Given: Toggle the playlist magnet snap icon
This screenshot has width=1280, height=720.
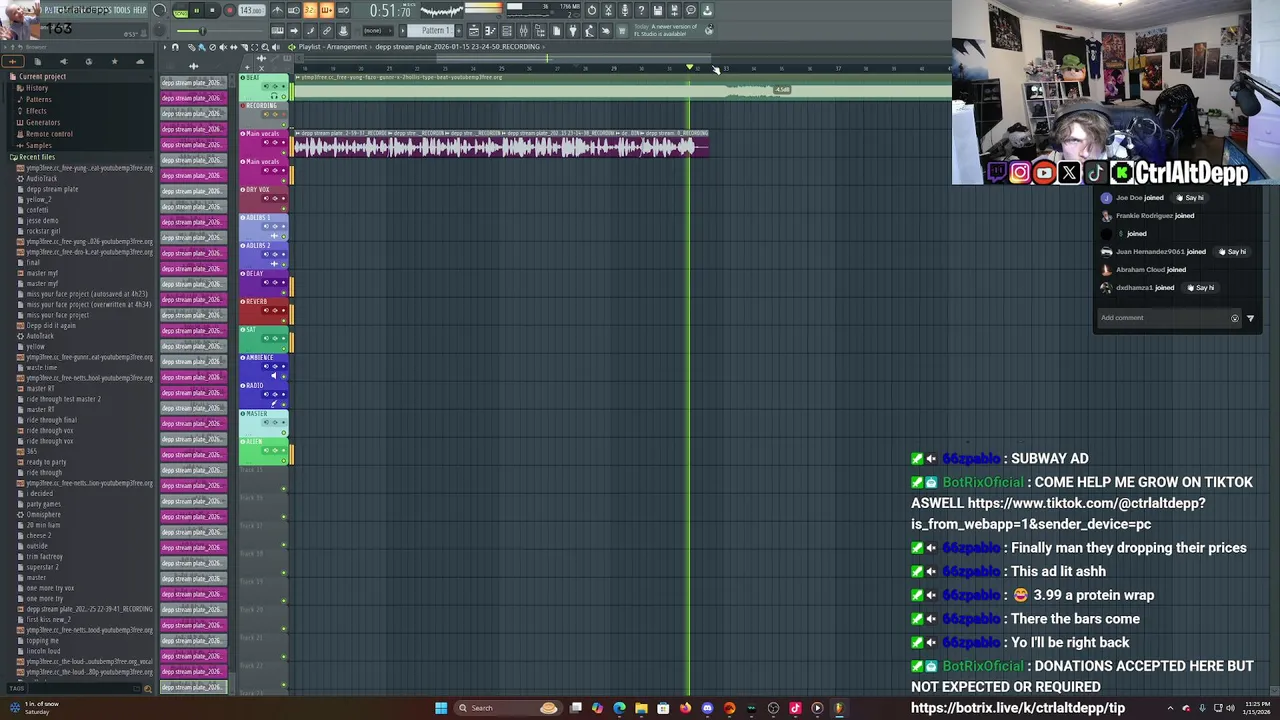Looking at the screenshot, I should pos(175,47).
